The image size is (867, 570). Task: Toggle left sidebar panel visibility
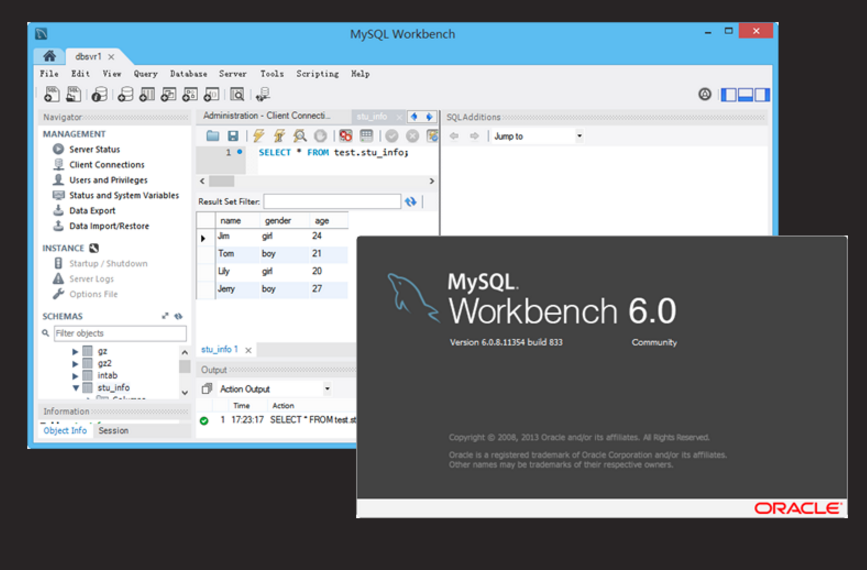pos(729,95)
